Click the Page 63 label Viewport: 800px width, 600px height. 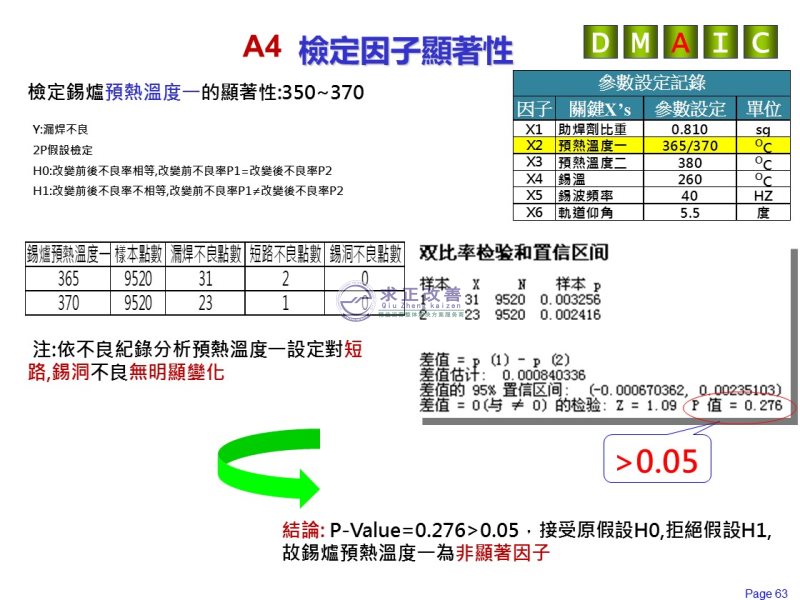(766, 593)
